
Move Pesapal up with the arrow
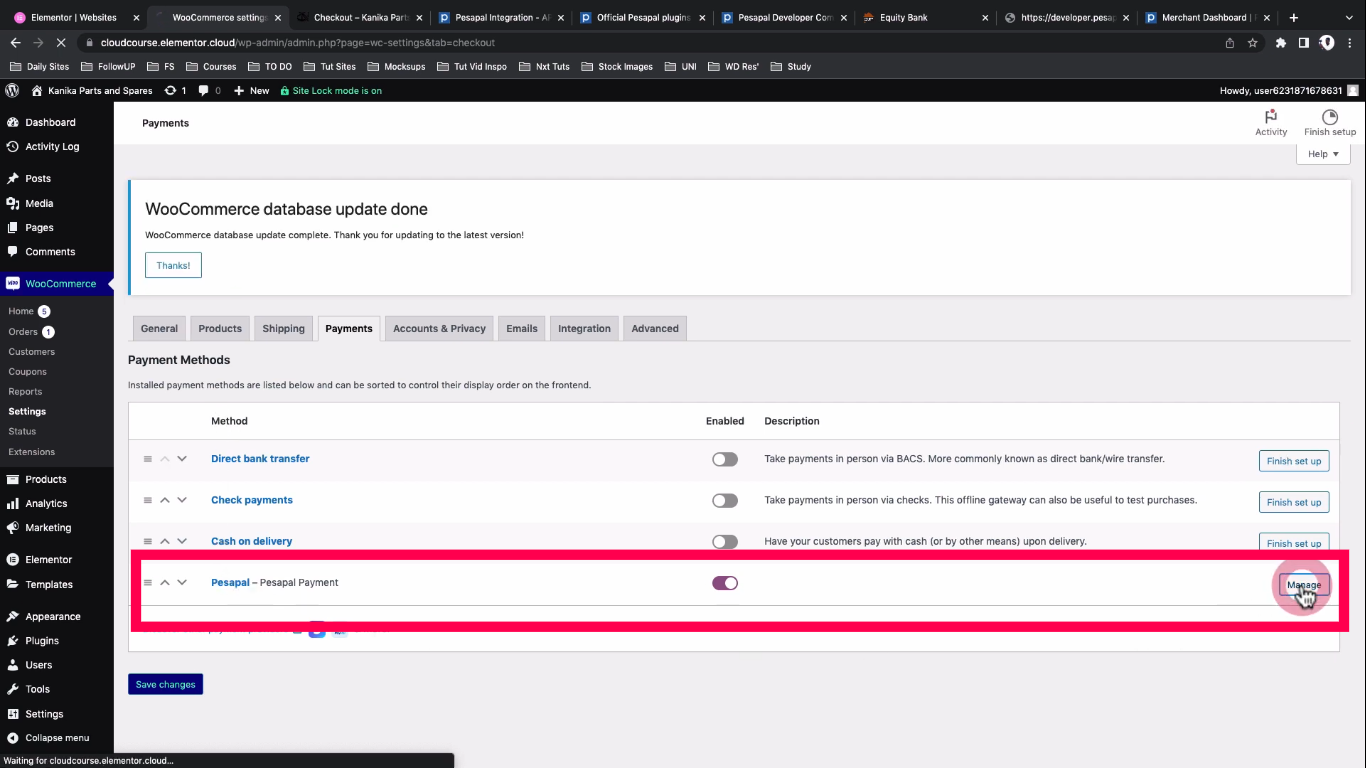pos(165,583)
